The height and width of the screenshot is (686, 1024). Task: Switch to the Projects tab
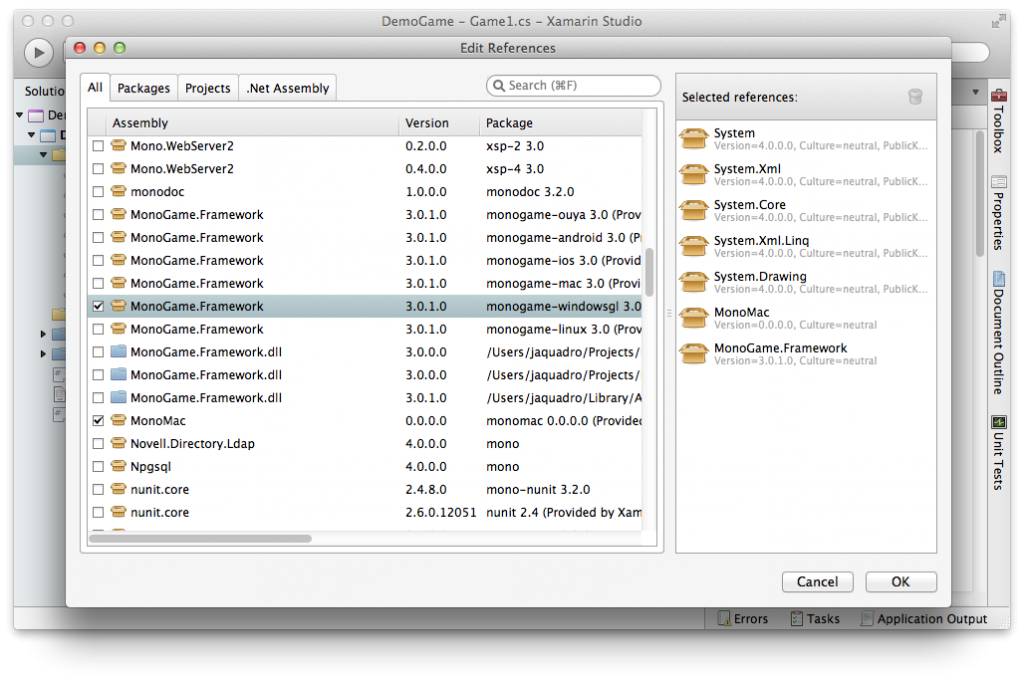coord(208,88)
